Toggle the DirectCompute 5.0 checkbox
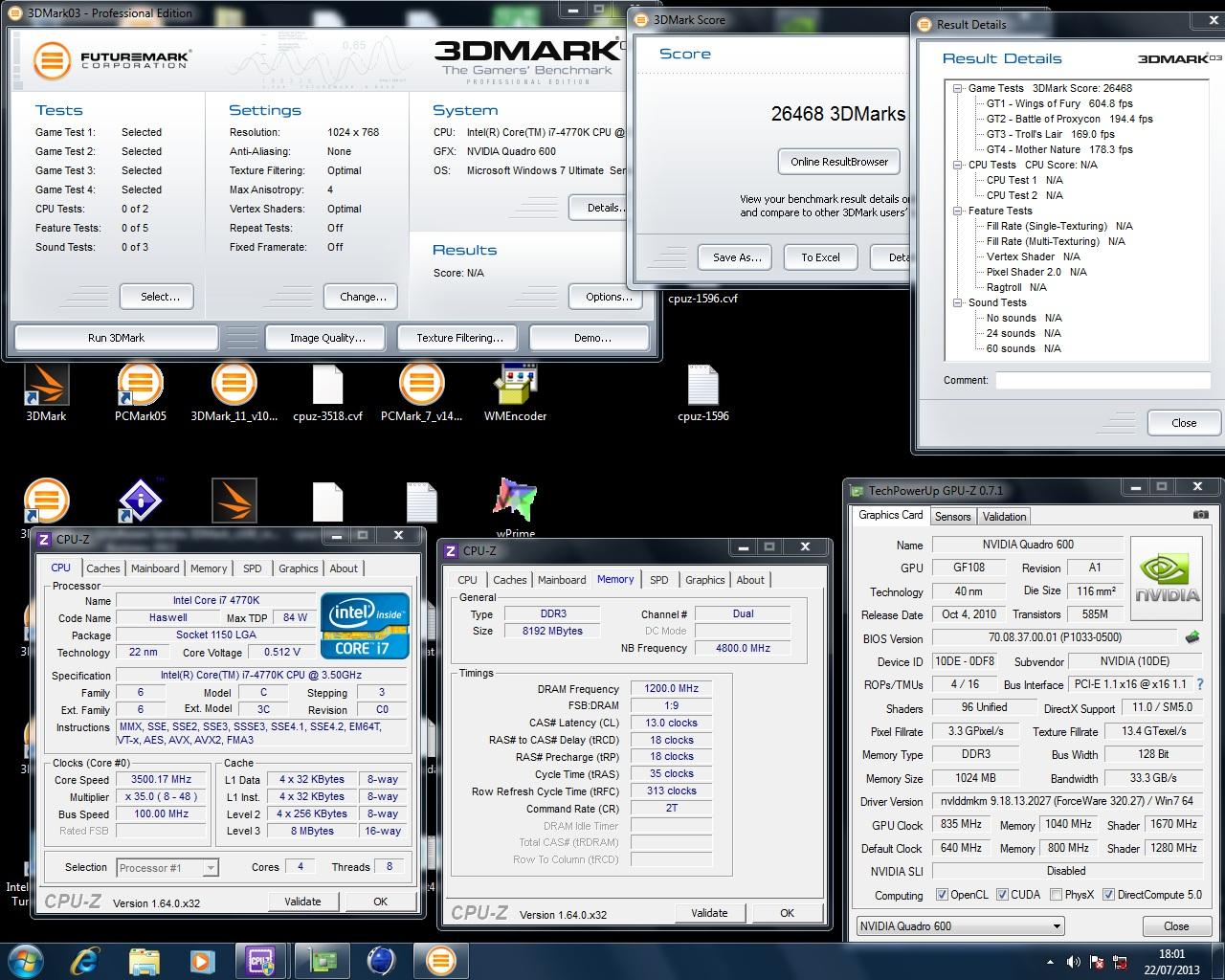This screenshot has width=1225, height=980. [1108, 895]
